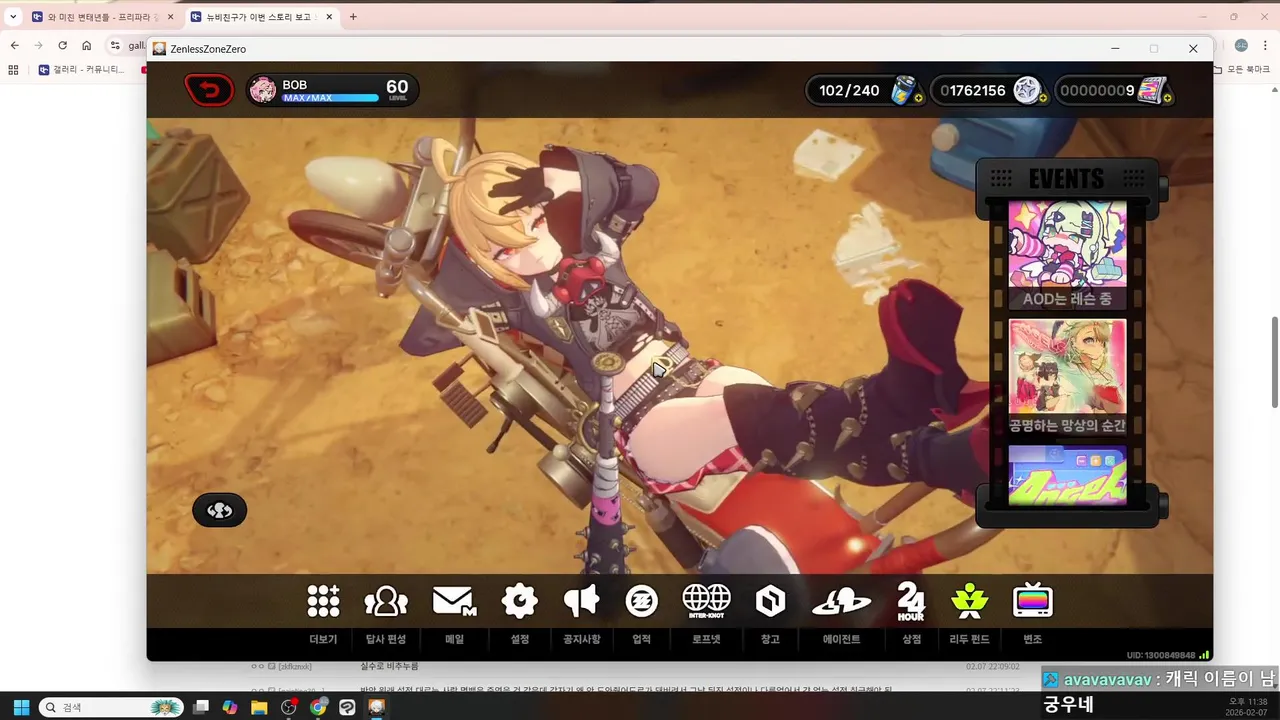Open Agents (에이전트) hat icon
The width and height of the screenshot is (1280, 720).
[841, 601]
